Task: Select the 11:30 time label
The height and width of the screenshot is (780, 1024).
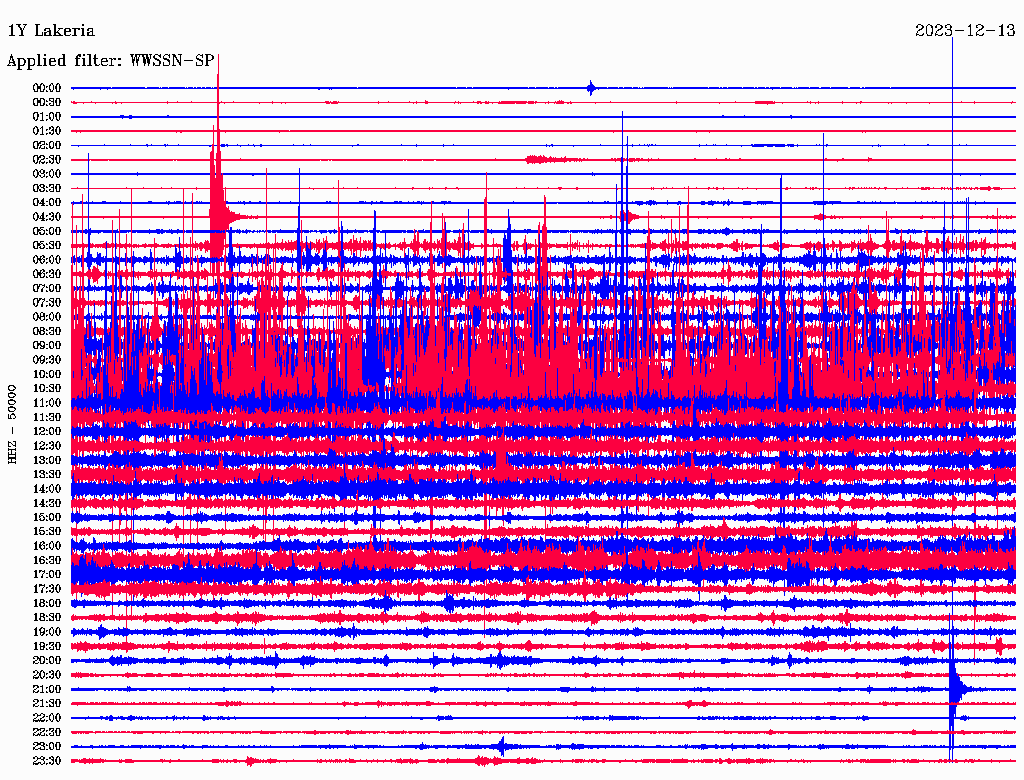Action: [x=47, y=417]
